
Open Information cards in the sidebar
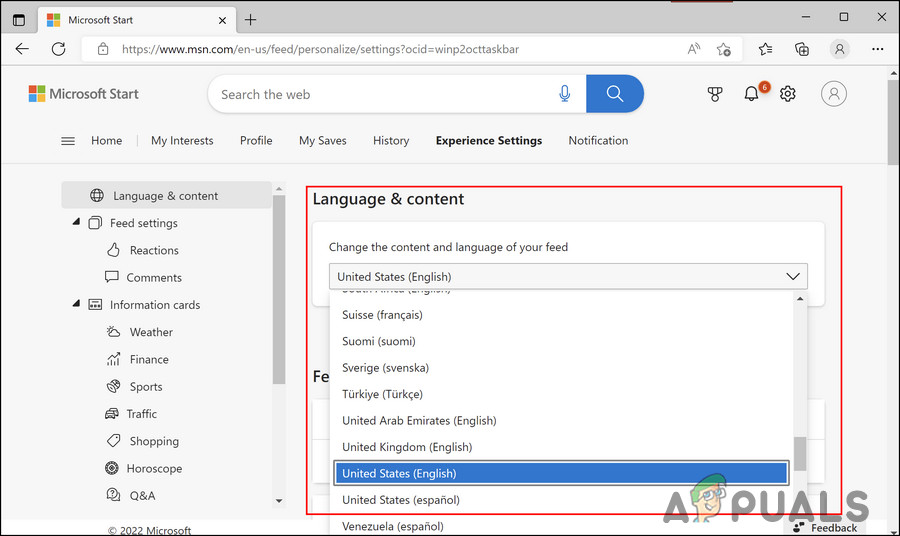click(x=155, y=305)
